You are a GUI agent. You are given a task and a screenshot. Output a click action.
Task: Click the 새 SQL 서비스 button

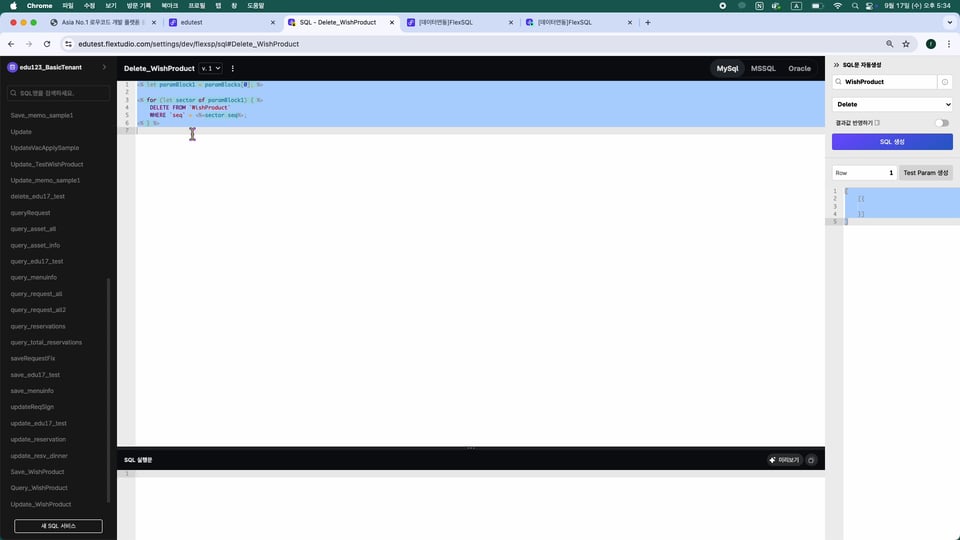point(58,526)
